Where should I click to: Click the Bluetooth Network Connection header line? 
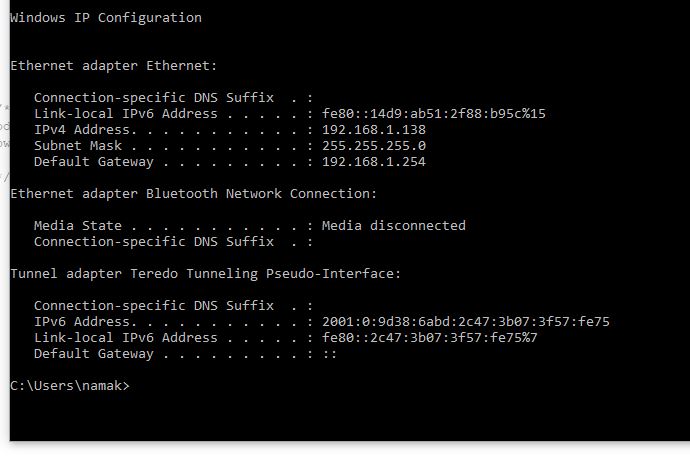194,194
